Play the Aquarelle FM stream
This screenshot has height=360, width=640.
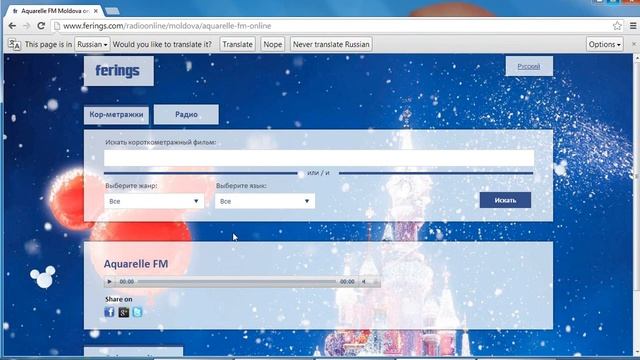109,282
